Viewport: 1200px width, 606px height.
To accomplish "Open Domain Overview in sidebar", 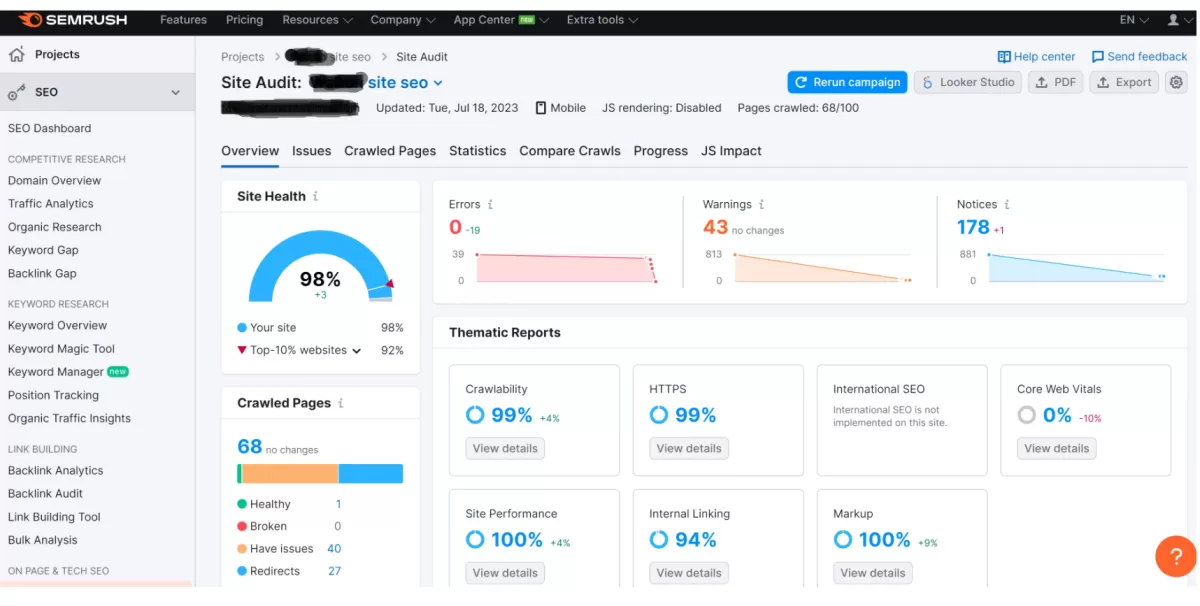I will click(55, 181).
